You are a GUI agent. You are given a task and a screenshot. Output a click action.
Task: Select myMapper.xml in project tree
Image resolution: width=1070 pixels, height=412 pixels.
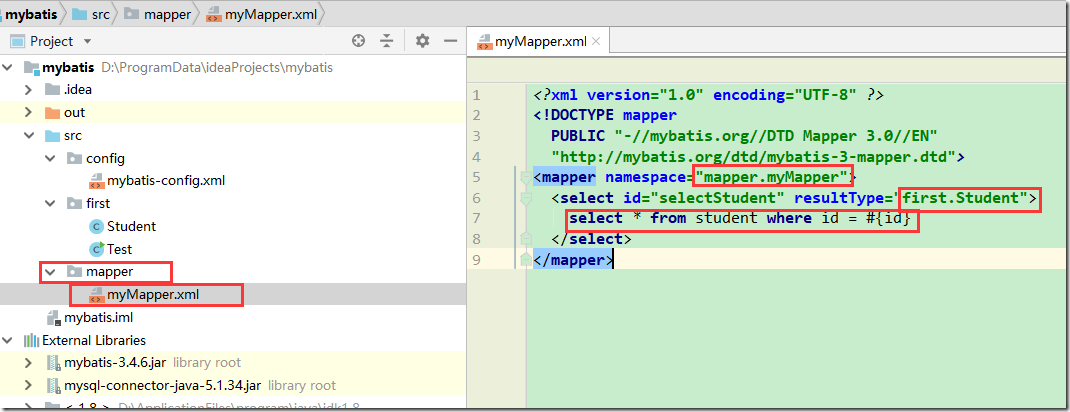click(x=153, y=295)
